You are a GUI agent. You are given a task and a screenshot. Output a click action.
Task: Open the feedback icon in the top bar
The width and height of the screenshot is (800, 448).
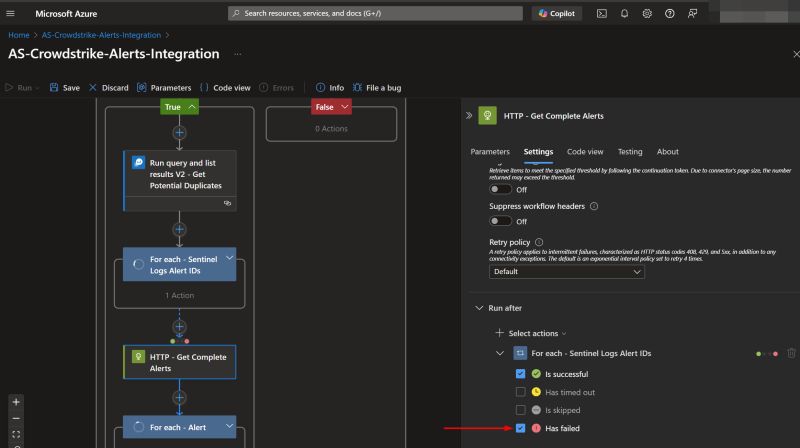692,14
